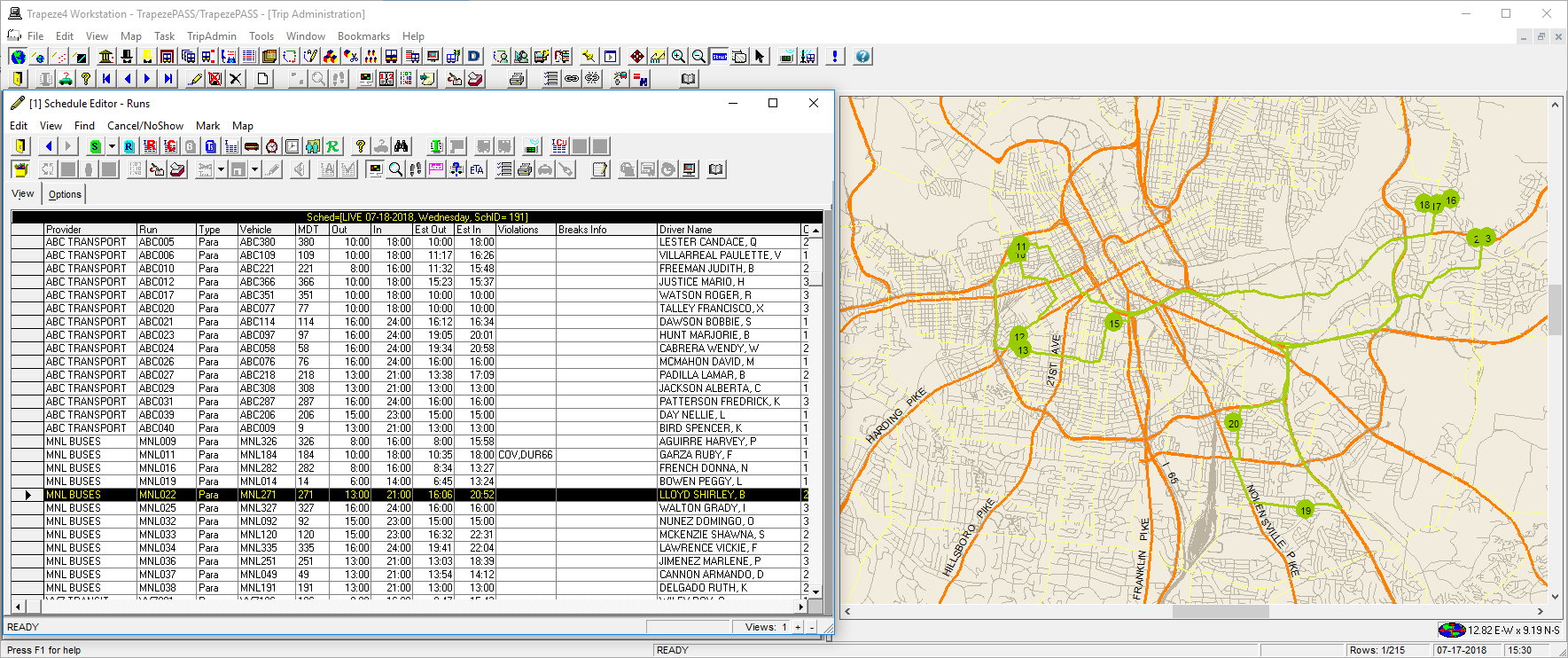Click the Driver Name column header

click(x=729, y=229)
